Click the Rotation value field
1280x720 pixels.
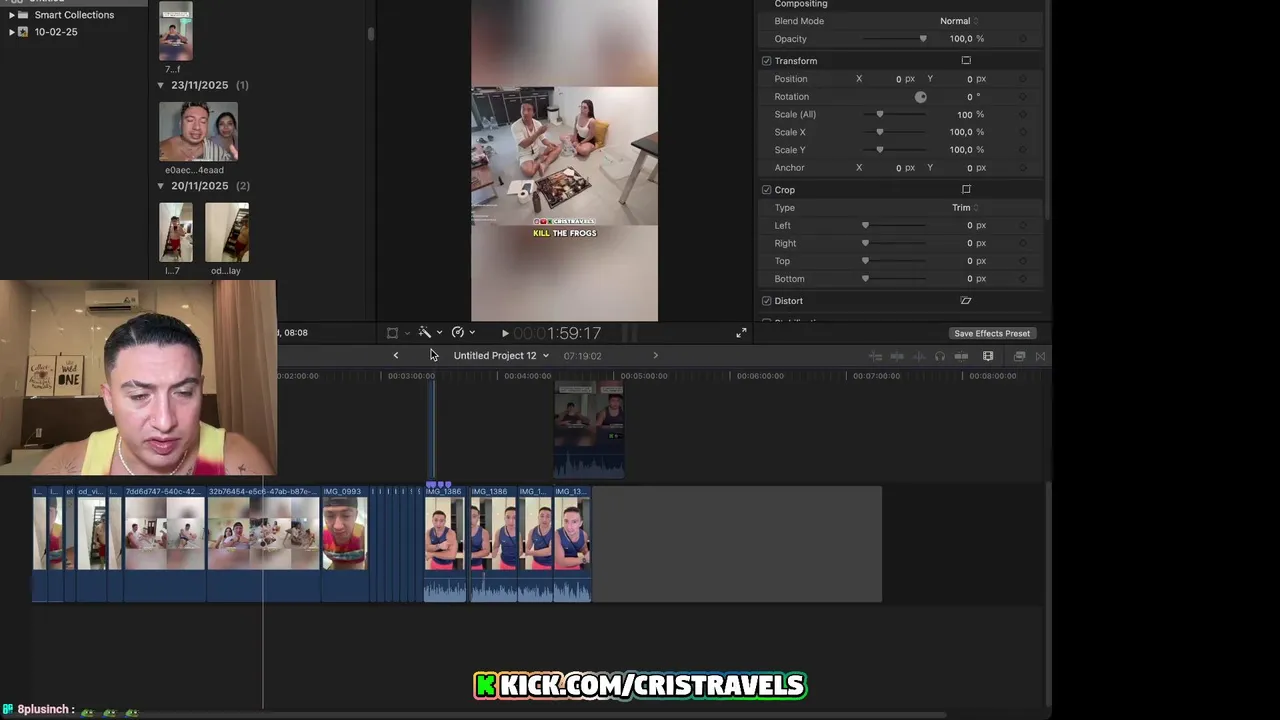[x=969, y=97]
